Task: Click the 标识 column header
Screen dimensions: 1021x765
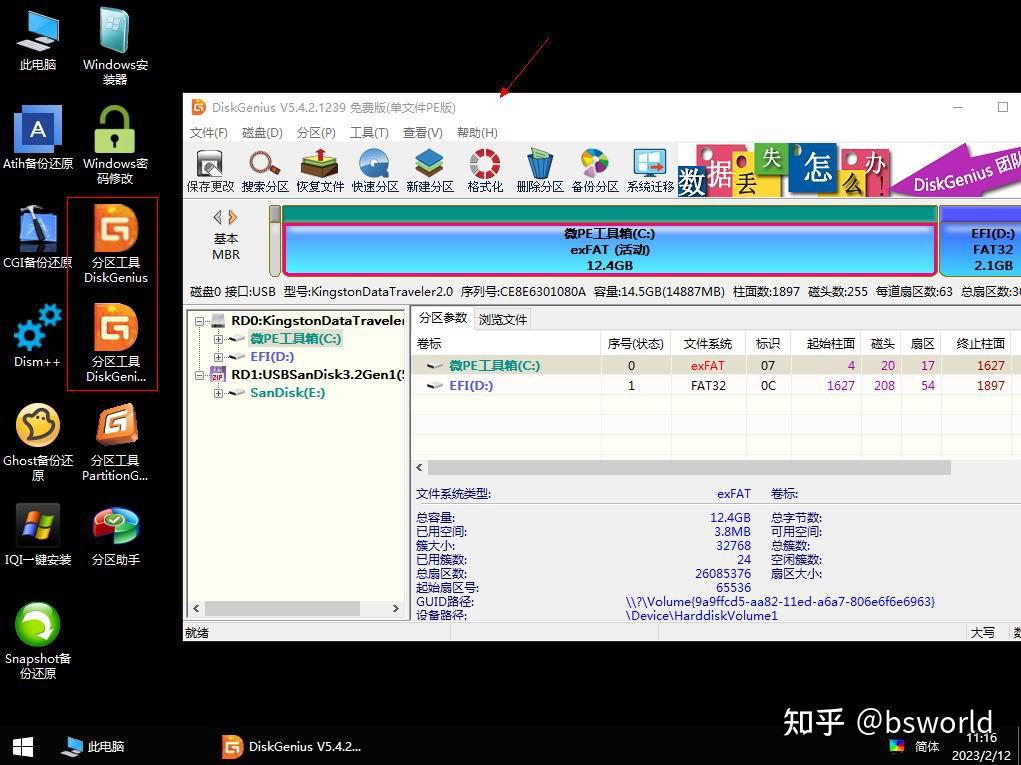Action: click(768, 343)
